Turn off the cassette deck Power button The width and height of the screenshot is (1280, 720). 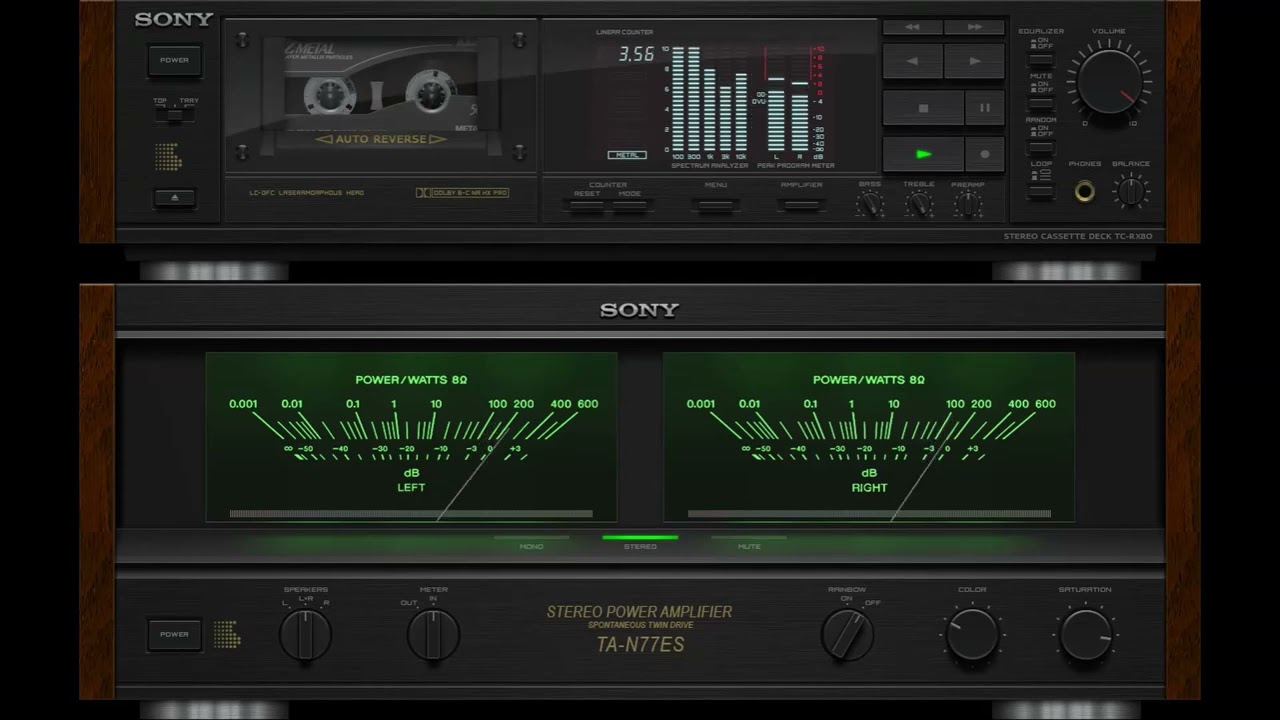tap(175, 60)
